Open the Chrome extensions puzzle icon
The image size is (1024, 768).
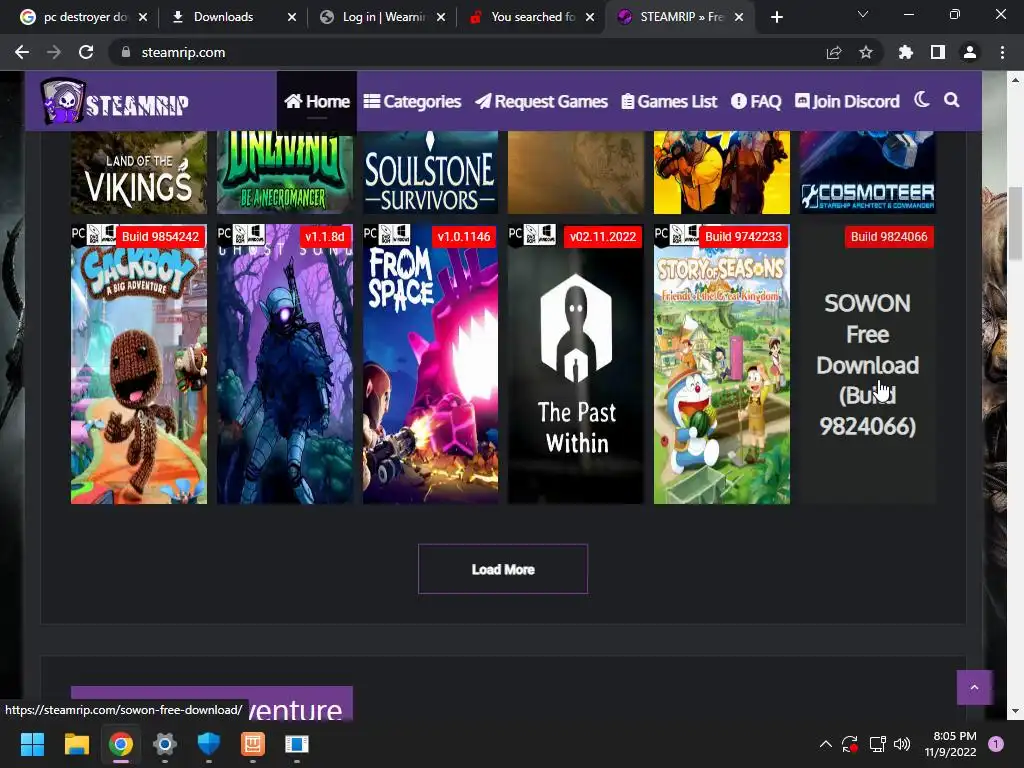tap(905, 52)
